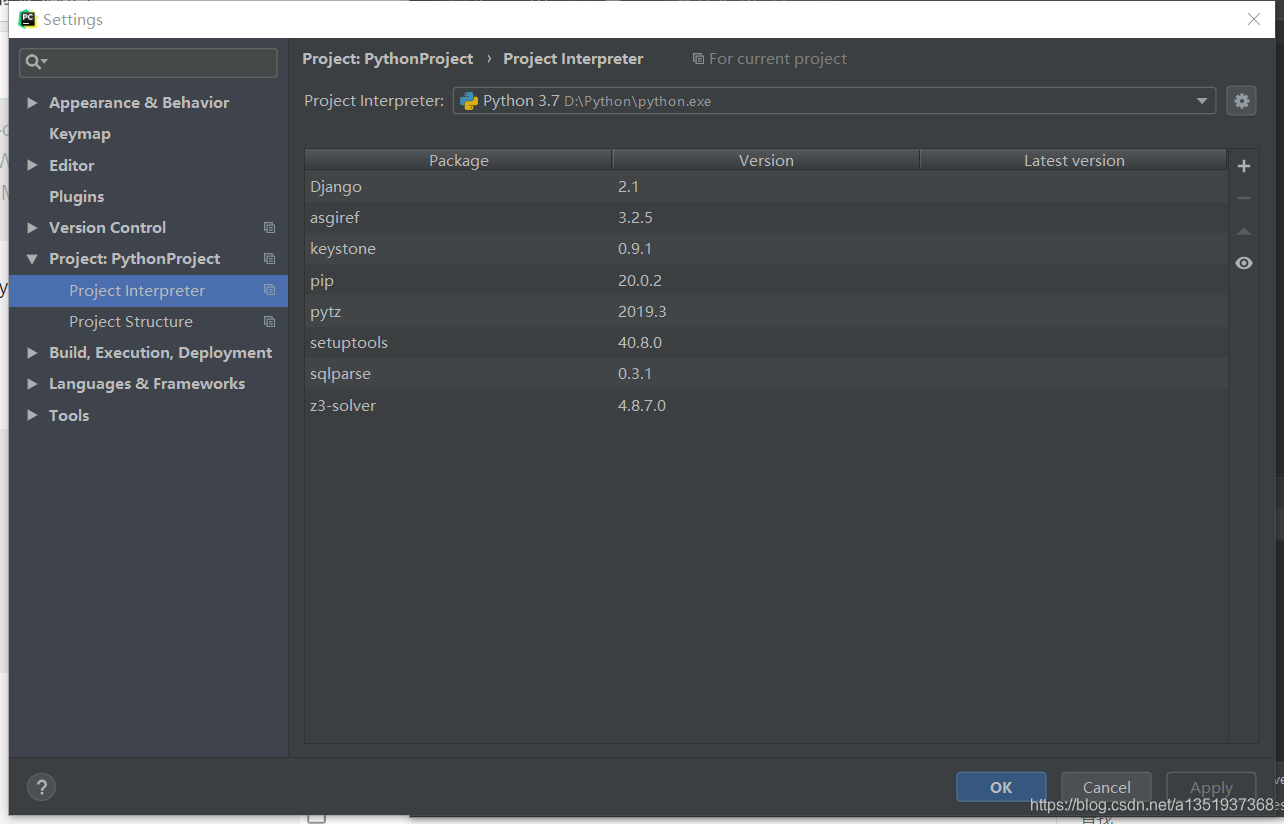Expand Appearance & Behavior section
The width and height of the screenshot is (1284, 824).
tap(33, 102)
